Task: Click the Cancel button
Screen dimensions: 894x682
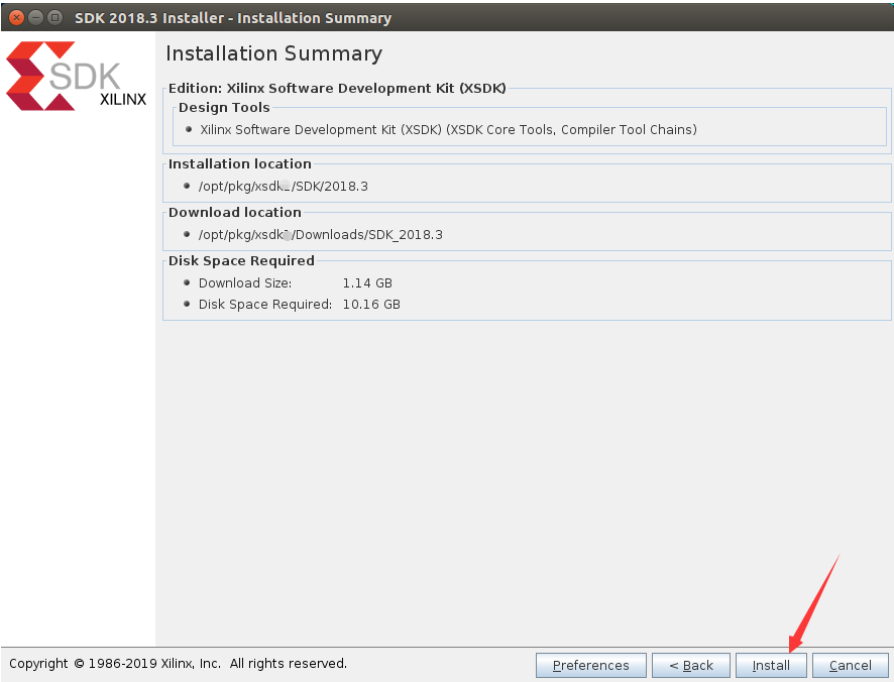Action: pyautogui.click(x=850, y=665)
